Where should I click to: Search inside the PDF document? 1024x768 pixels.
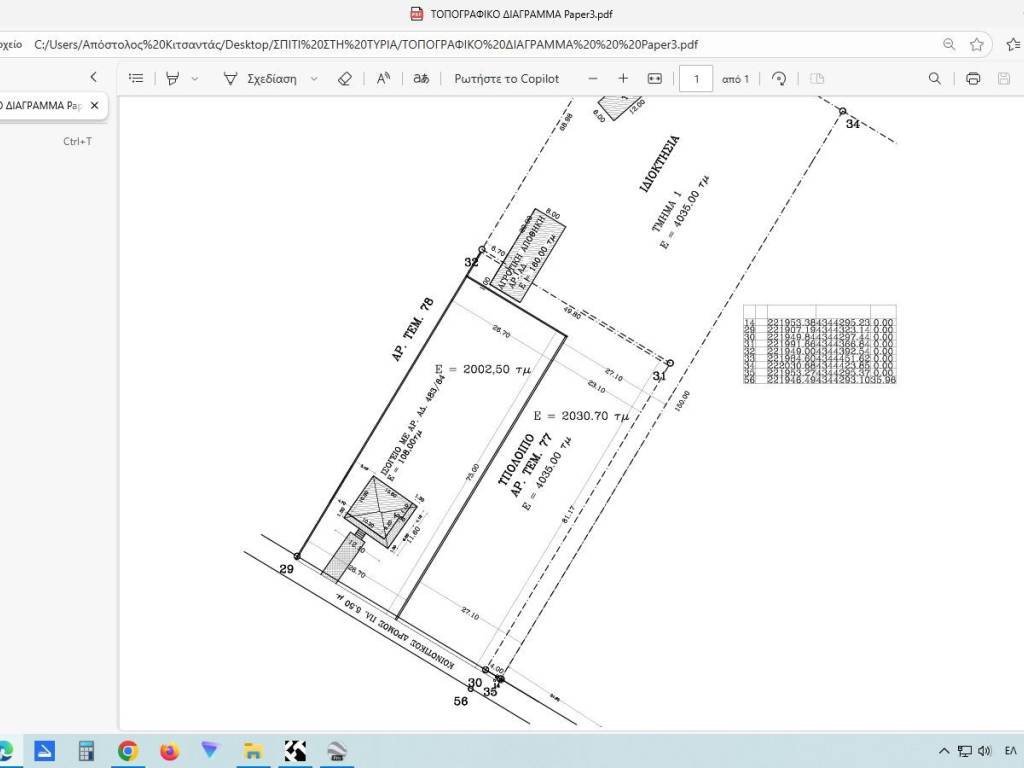pos(935,78)
